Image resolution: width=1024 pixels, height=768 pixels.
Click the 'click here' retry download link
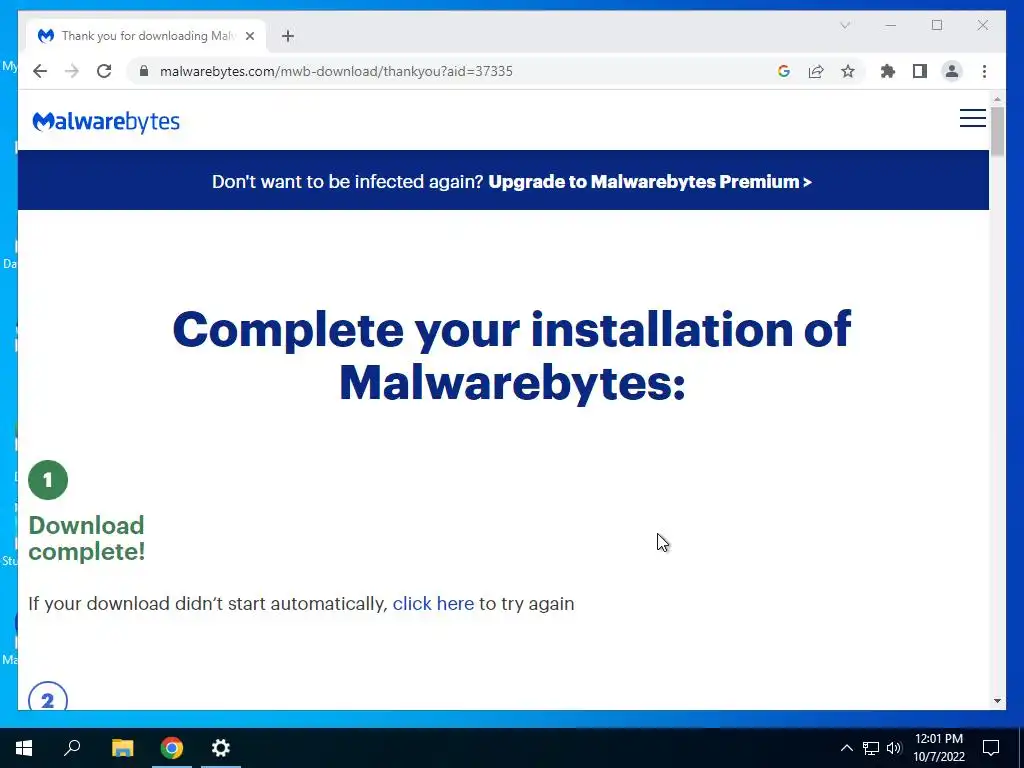pos(433,603)
